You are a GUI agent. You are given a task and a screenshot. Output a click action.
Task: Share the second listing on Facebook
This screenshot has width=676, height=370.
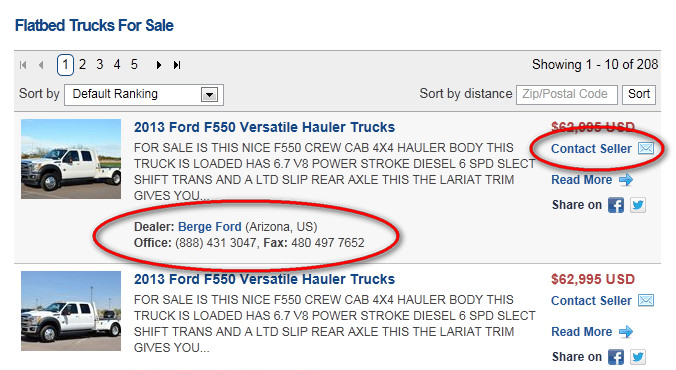pyautogui.click(x=616, y=357)
